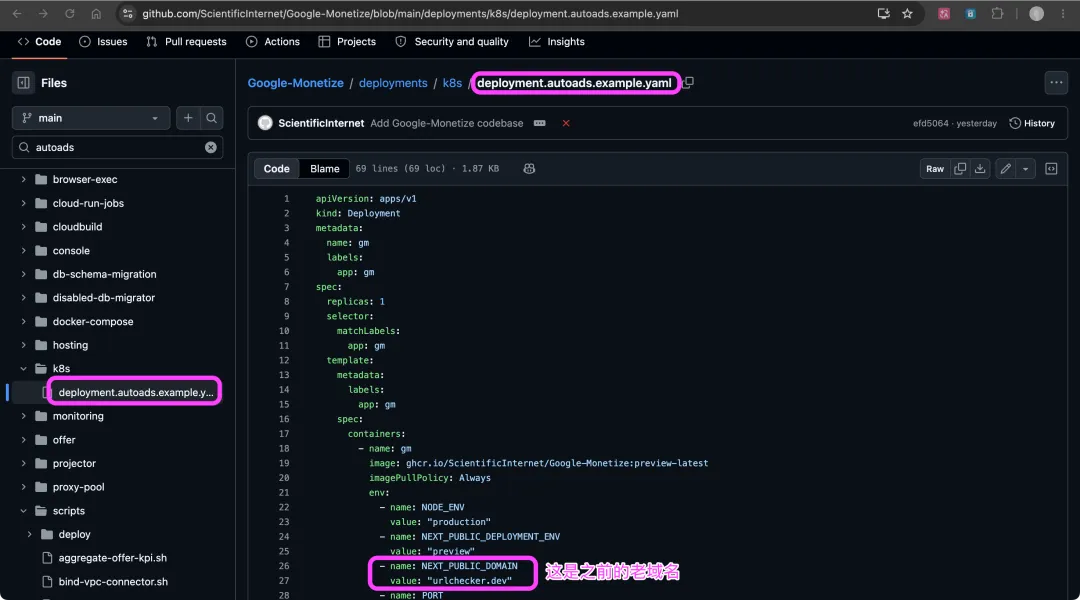
Task: Open the ScientificInternet author avatar
Action: 265,123
